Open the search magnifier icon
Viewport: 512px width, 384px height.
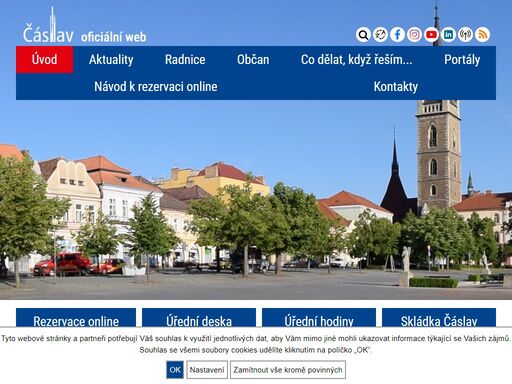tap(363, 35)
